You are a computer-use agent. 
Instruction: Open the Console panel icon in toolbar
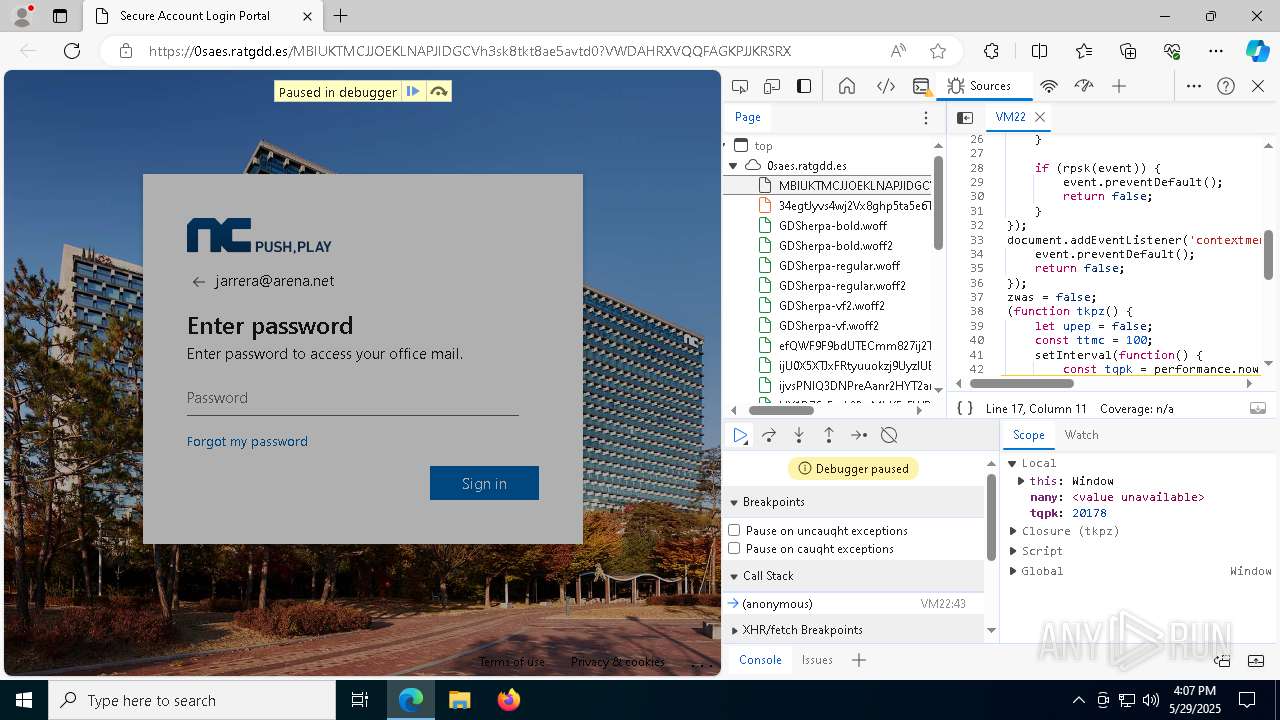tap(922, 86)
